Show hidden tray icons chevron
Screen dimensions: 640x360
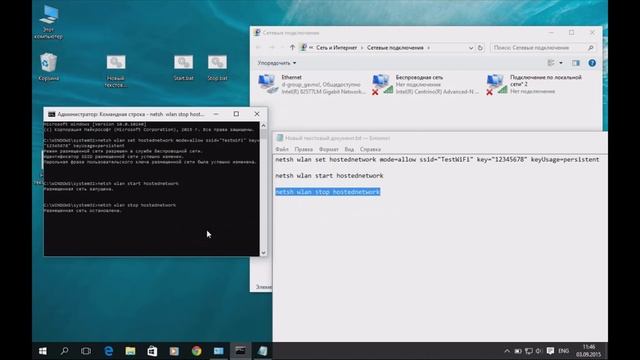pyautogui.click(x=507, y=351)
